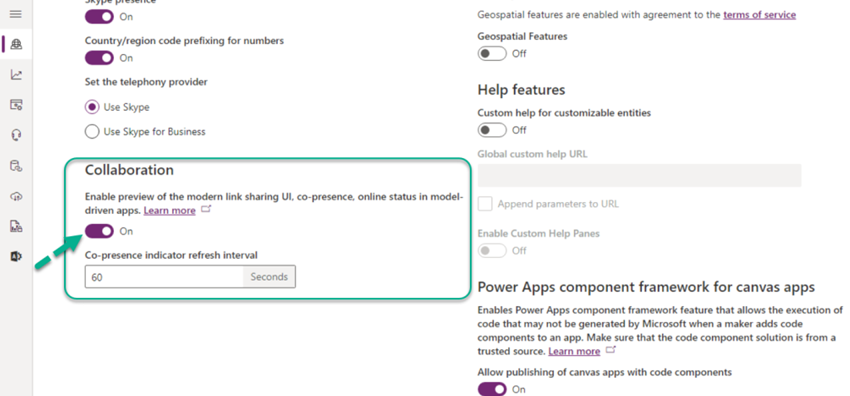Open Learn more link after trusted source

574,351
